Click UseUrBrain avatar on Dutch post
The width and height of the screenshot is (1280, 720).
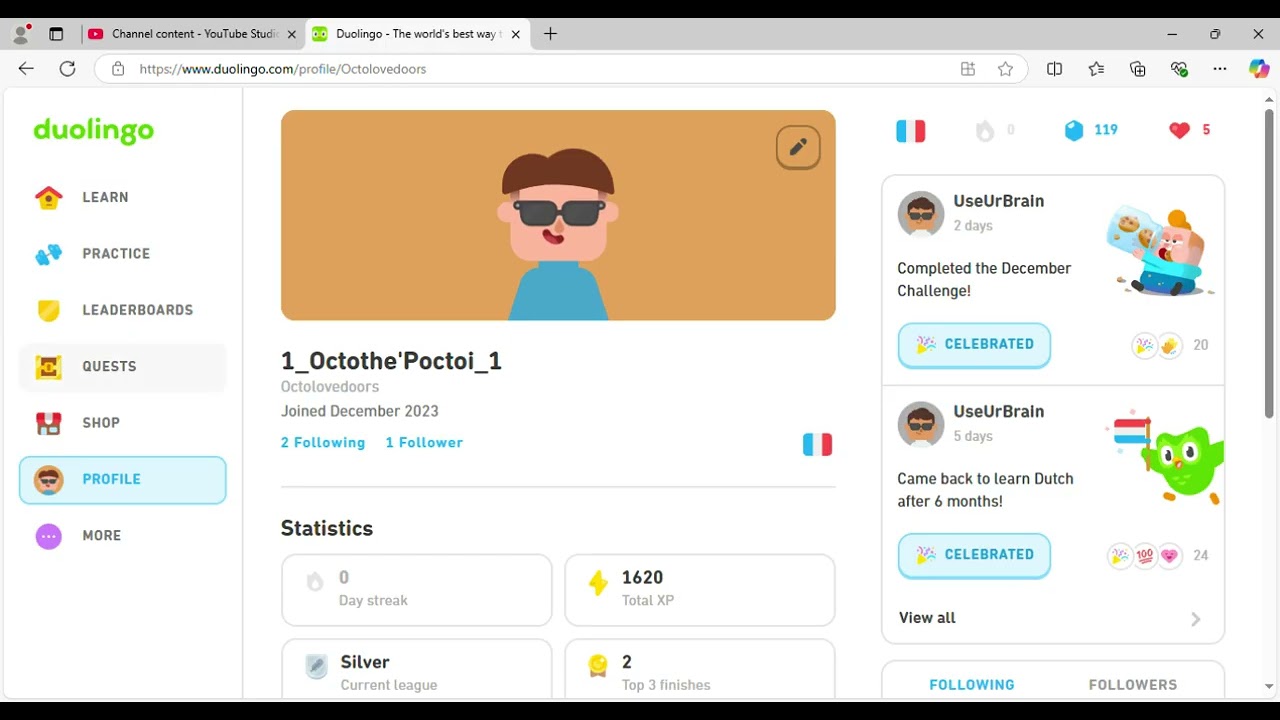[921, 425]
